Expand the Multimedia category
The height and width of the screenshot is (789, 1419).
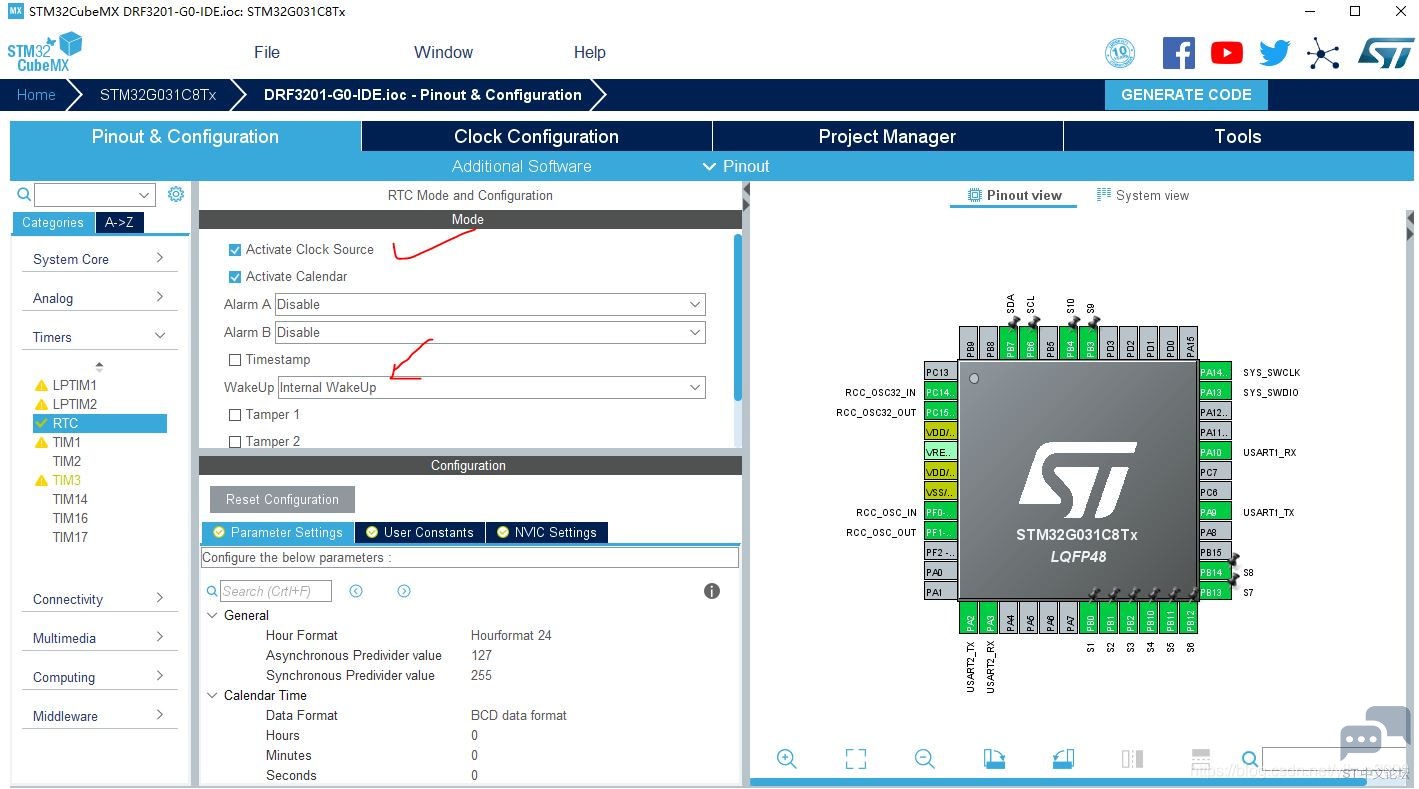point(99,638)
